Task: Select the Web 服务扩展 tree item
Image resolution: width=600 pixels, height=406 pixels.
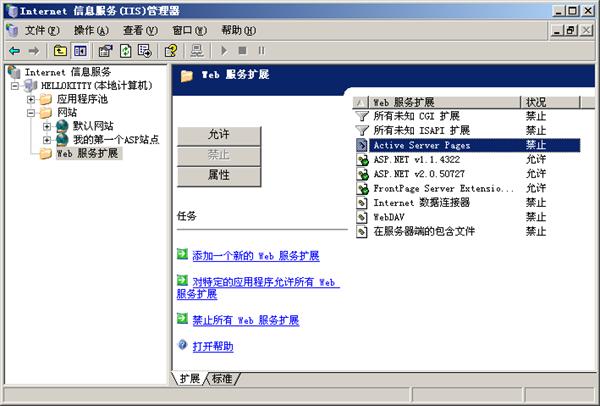Action: click(x=87, y=153)
